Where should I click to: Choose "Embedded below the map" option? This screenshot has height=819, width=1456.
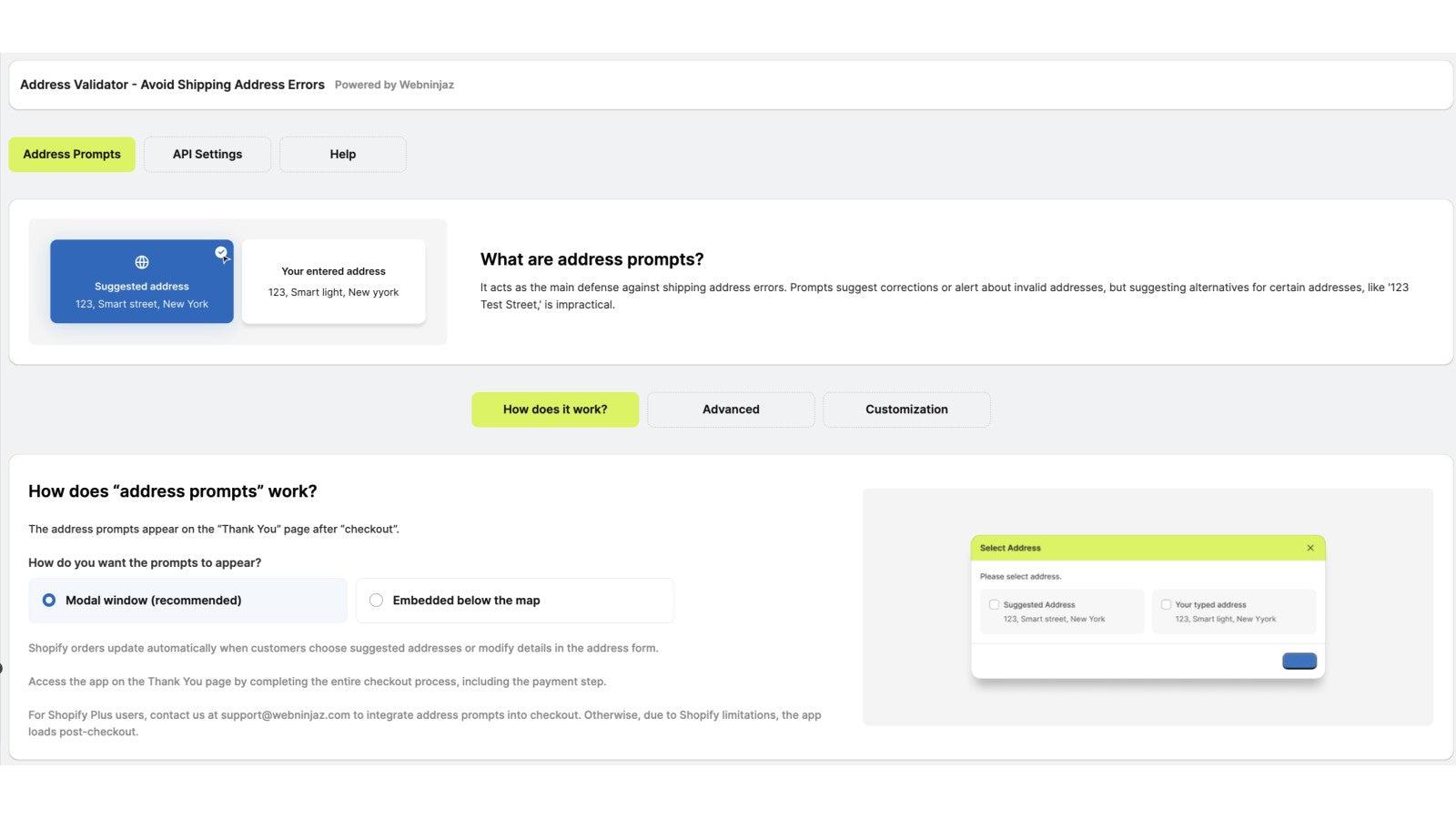(x=376, y=600)
